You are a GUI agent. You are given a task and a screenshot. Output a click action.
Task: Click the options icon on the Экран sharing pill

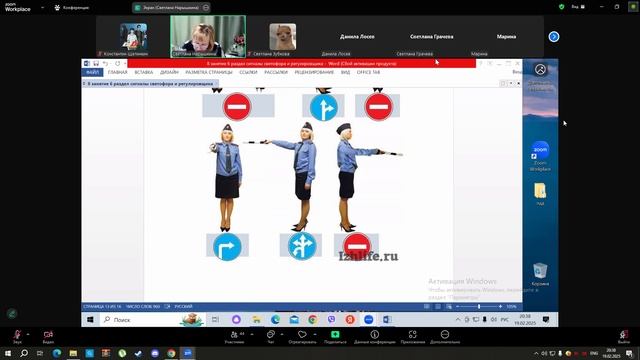tap(206, 7)
